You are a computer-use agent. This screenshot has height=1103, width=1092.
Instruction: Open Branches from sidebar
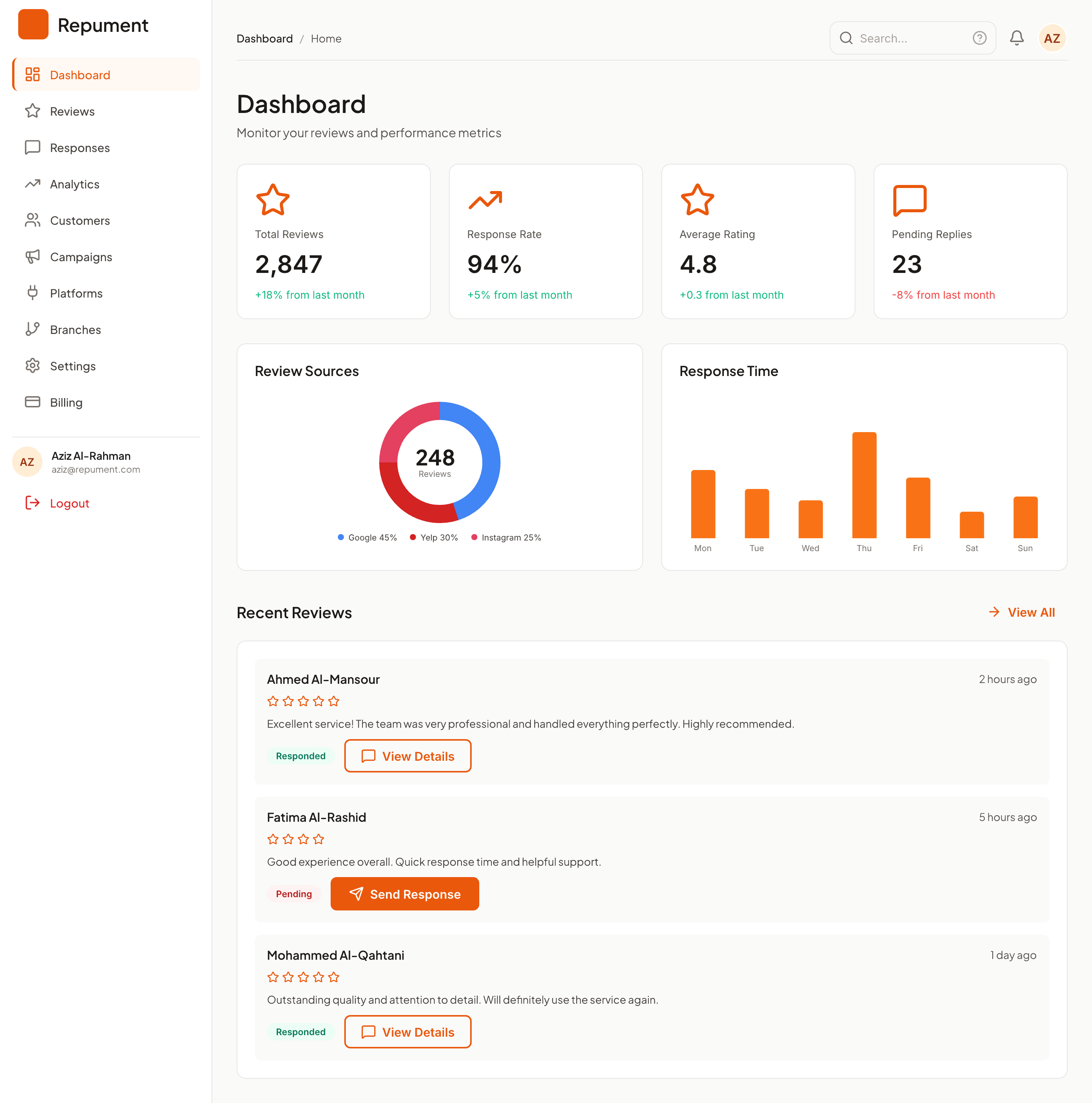tap(106, 329)
